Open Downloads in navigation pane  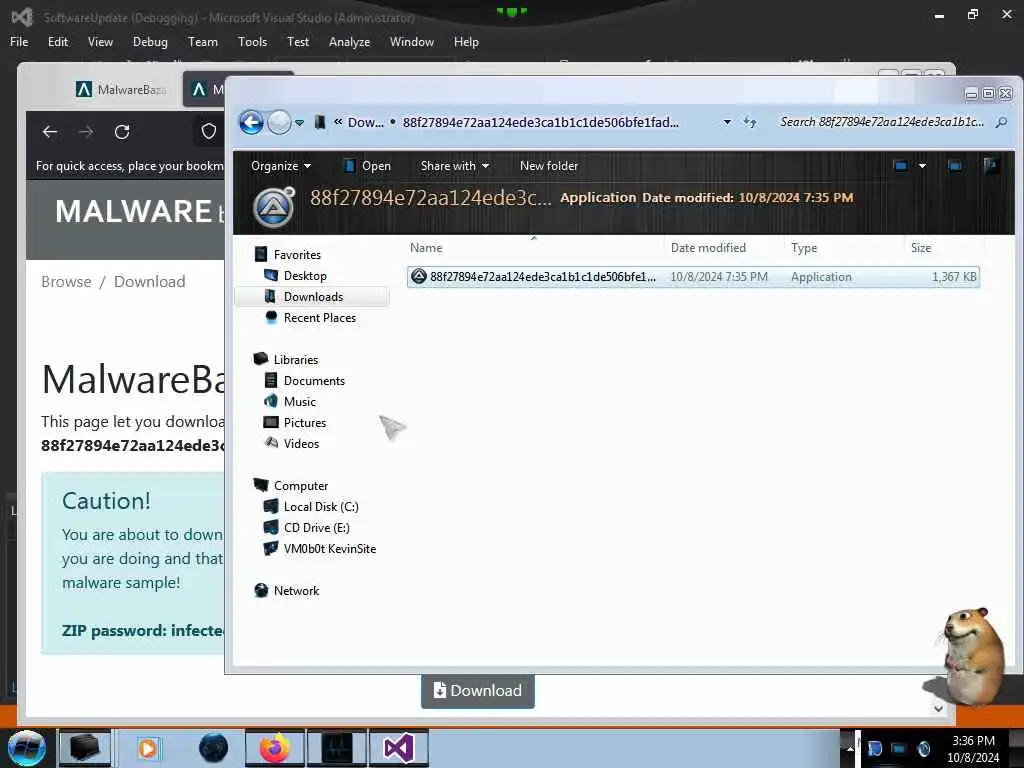point(313,296)
